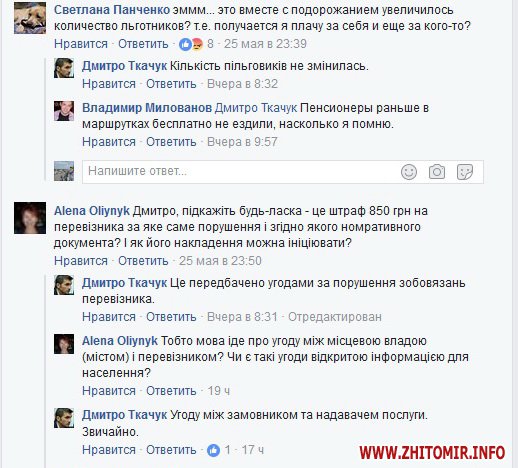Attach photo using camera icon

tap(437, 172)
